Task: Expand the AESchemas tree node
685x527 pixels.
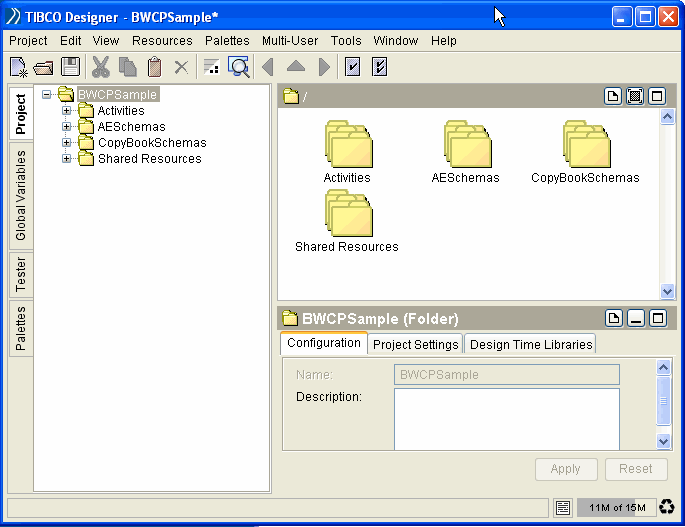Action: tap(66, 127)
